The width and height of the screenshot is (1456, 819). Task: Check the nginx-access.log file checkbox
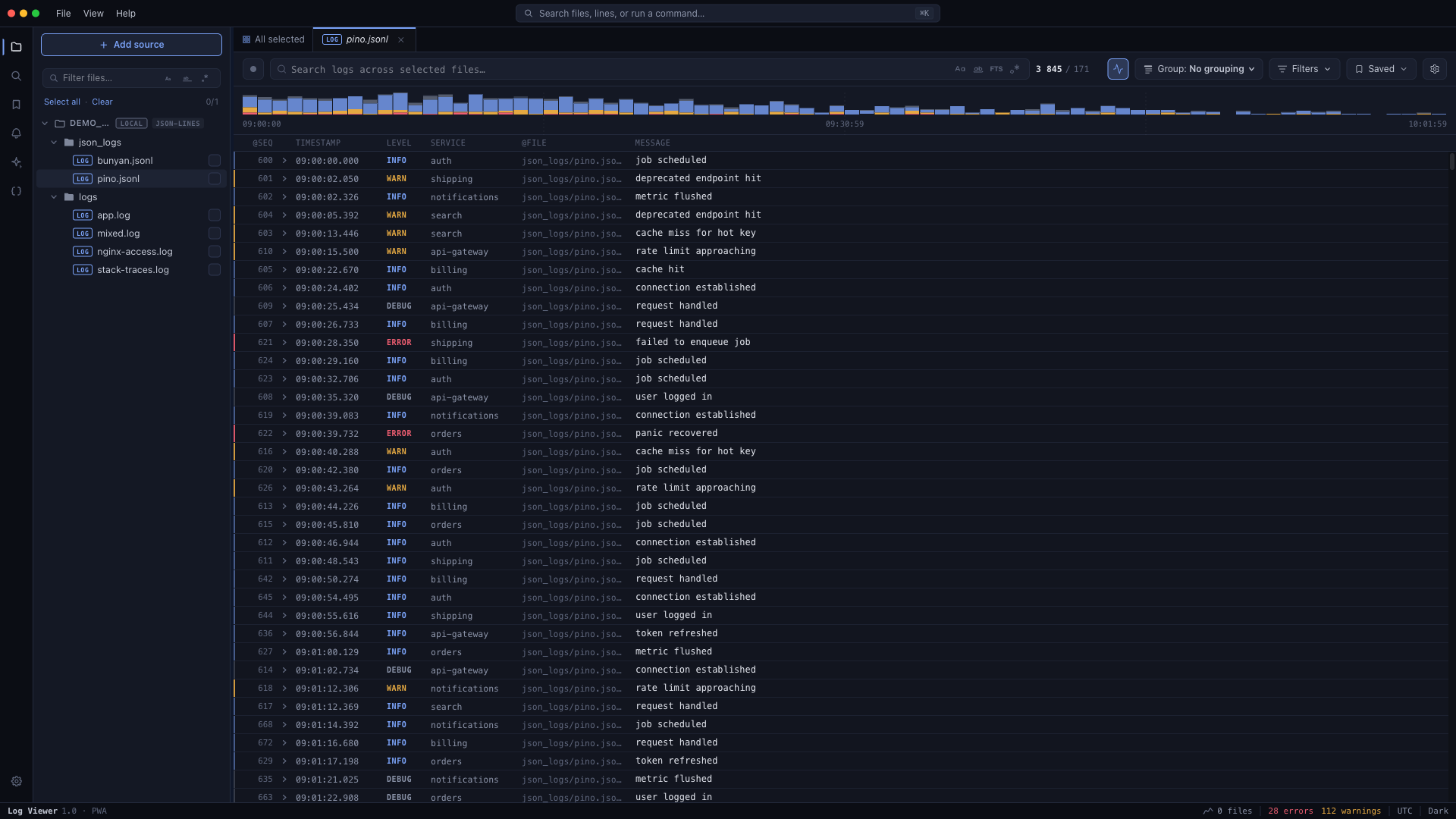pos(215,252)
